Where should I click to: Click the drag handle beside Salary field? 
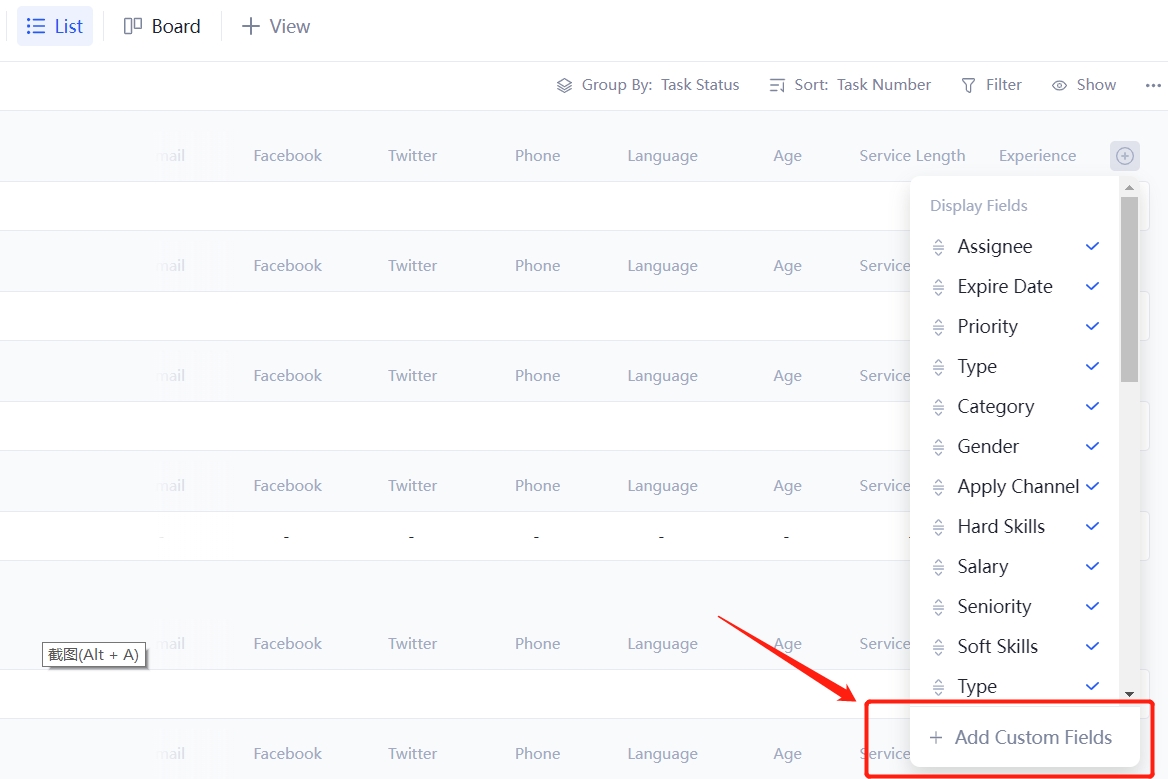pos(938,566)
